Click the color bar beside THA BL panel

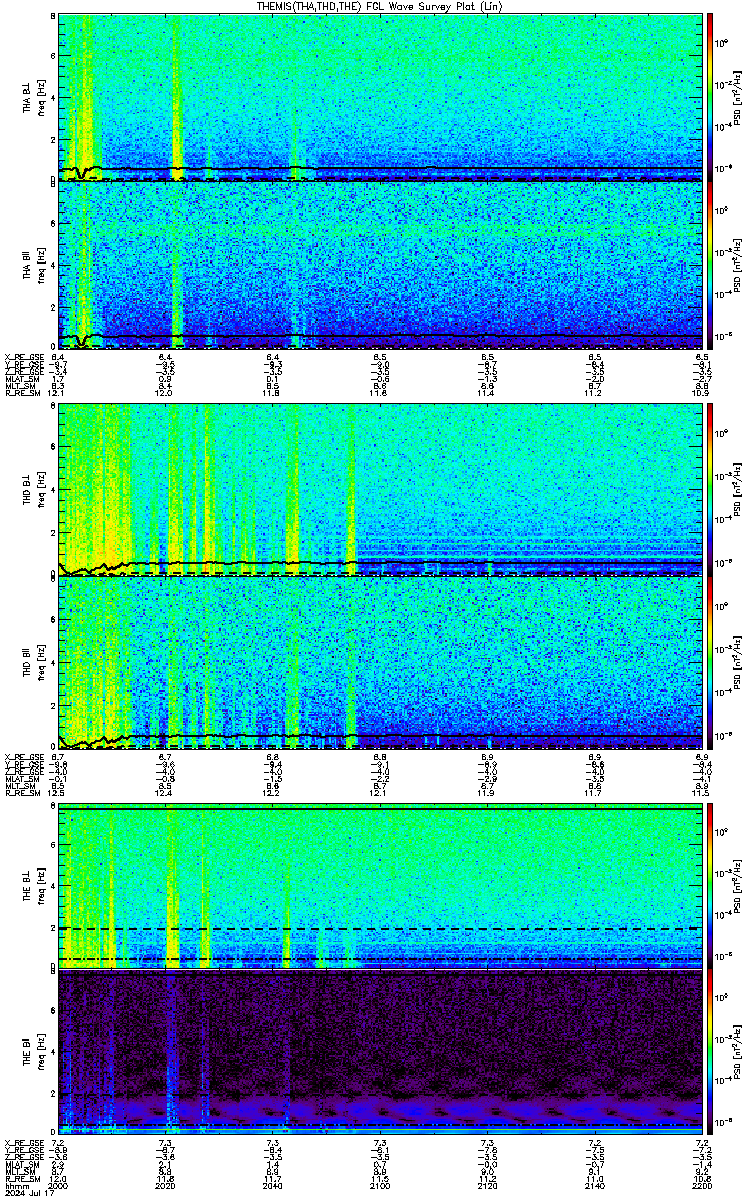(710, 97)
